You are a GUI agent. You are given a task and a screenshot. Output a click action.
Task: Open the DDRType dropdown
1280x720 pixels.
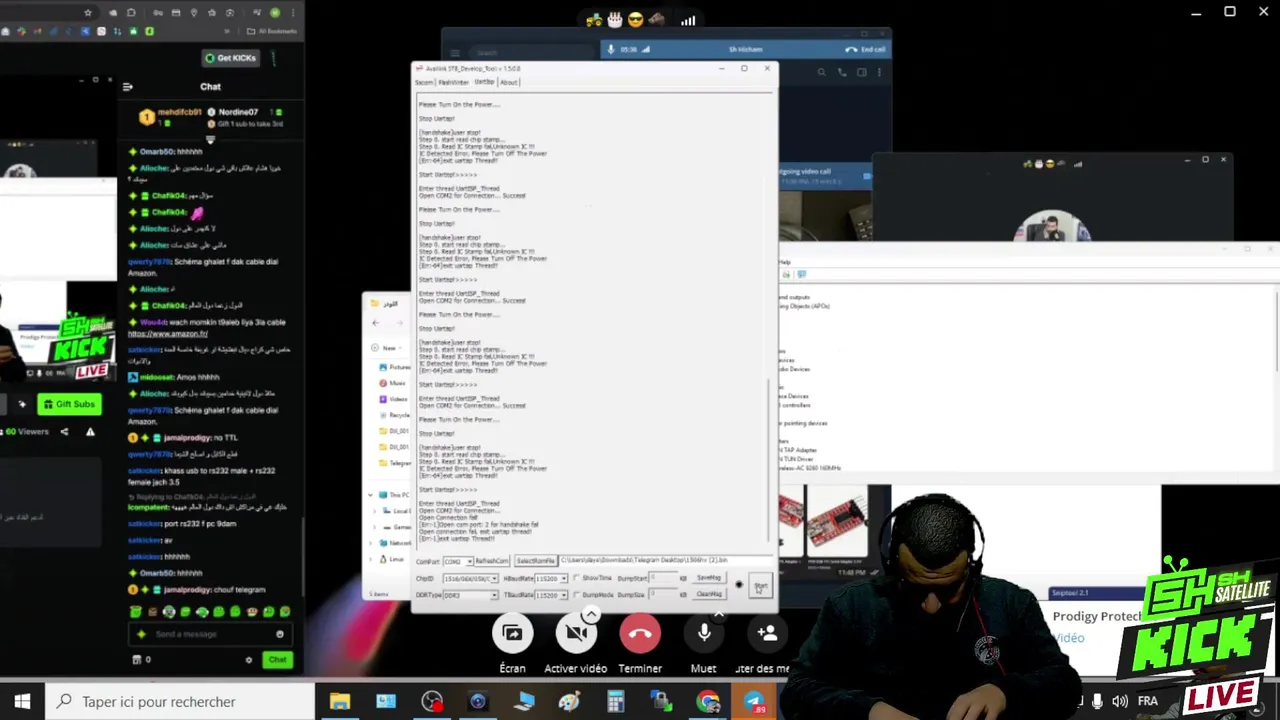click(x=470, y=594)
